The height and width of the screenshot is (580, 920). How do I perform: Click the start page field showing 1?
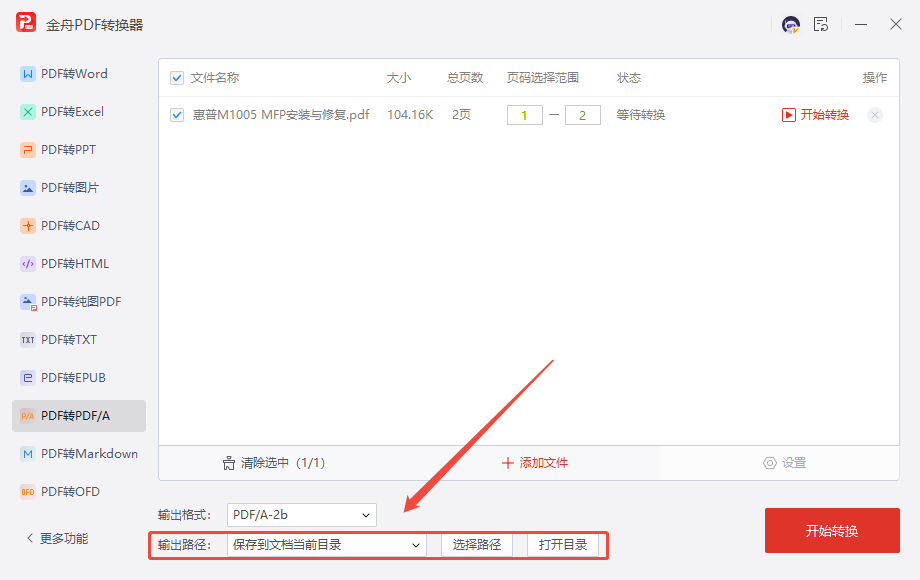[525, 115]
